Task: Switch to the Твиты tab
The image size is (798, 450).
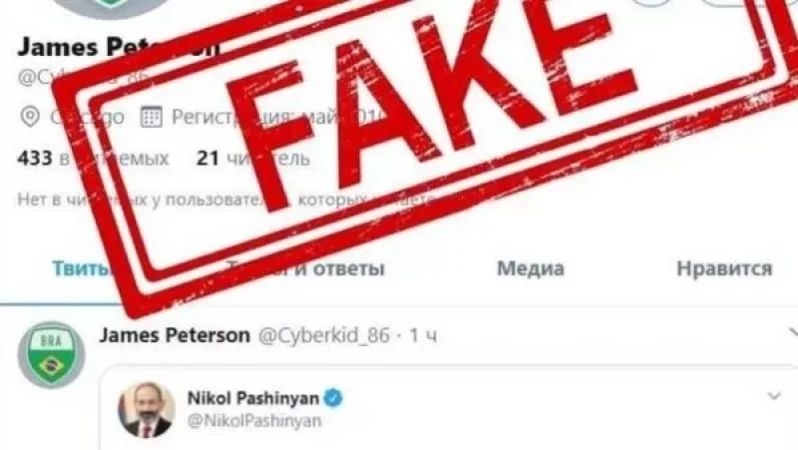Action: [x=81, y=268]
